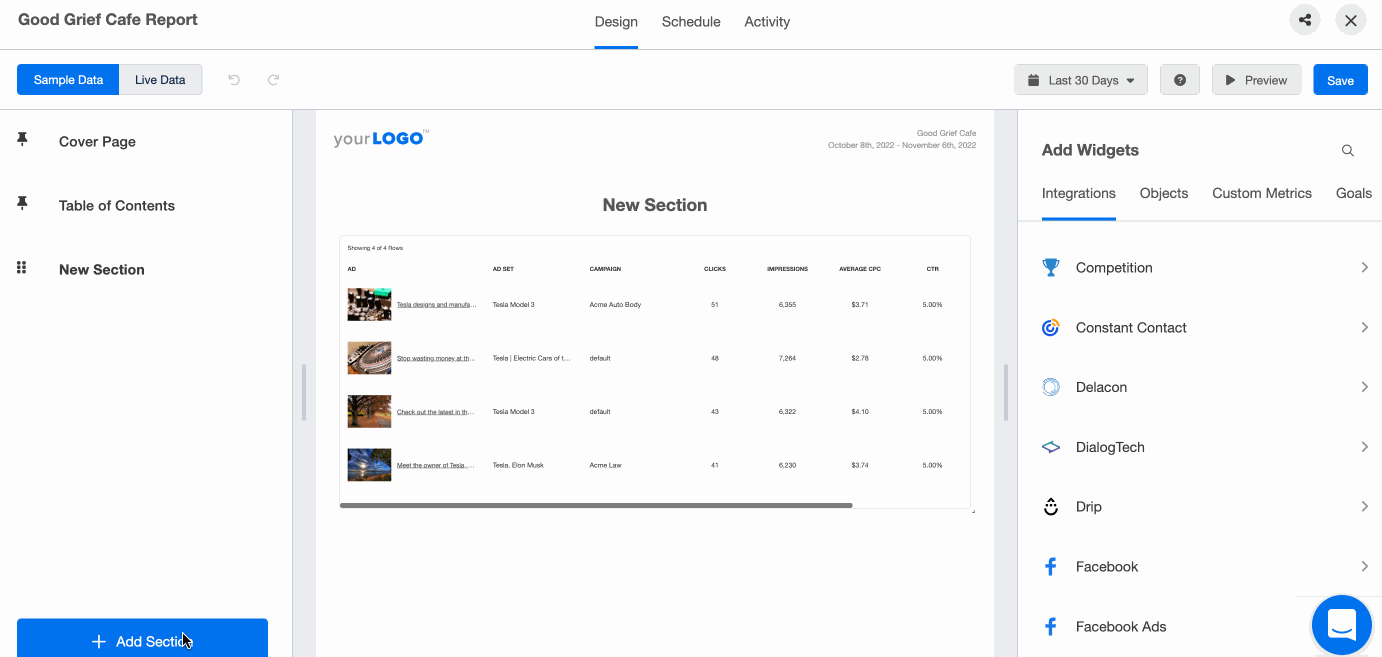Switch to Live Data mode
The image size is (1382, 657).
160,80
